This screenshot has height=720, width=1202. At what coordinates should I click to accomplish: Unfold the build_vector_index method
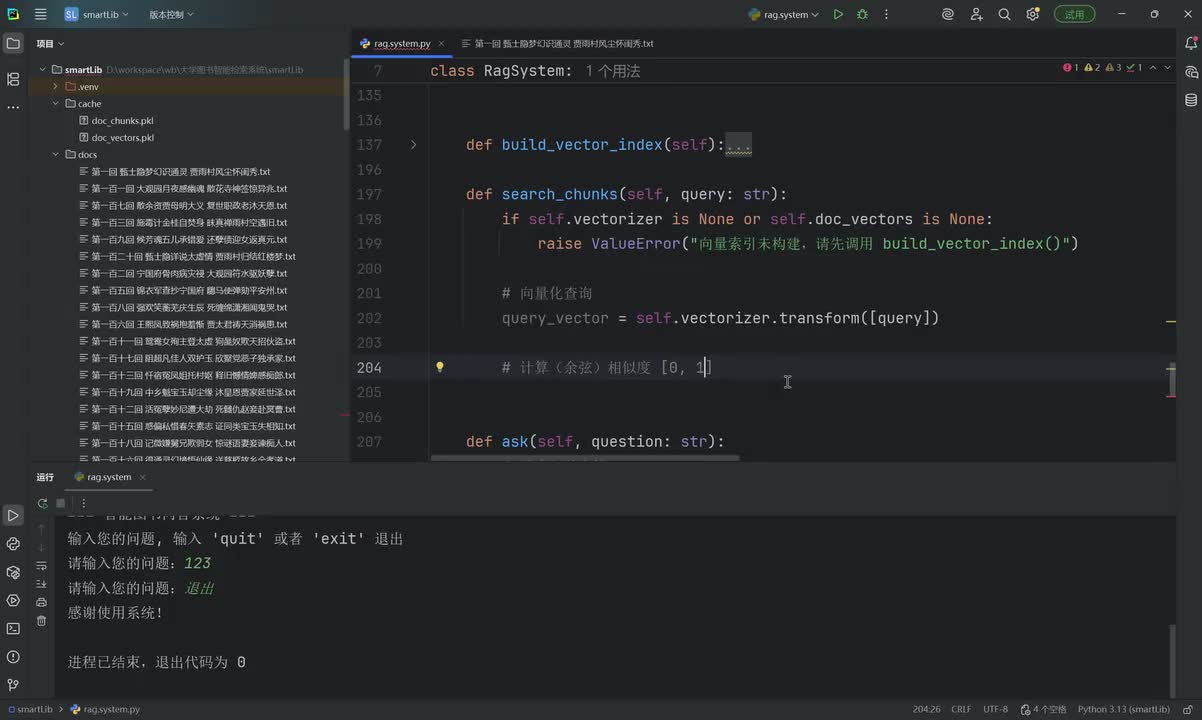click(x=413, y=145)
